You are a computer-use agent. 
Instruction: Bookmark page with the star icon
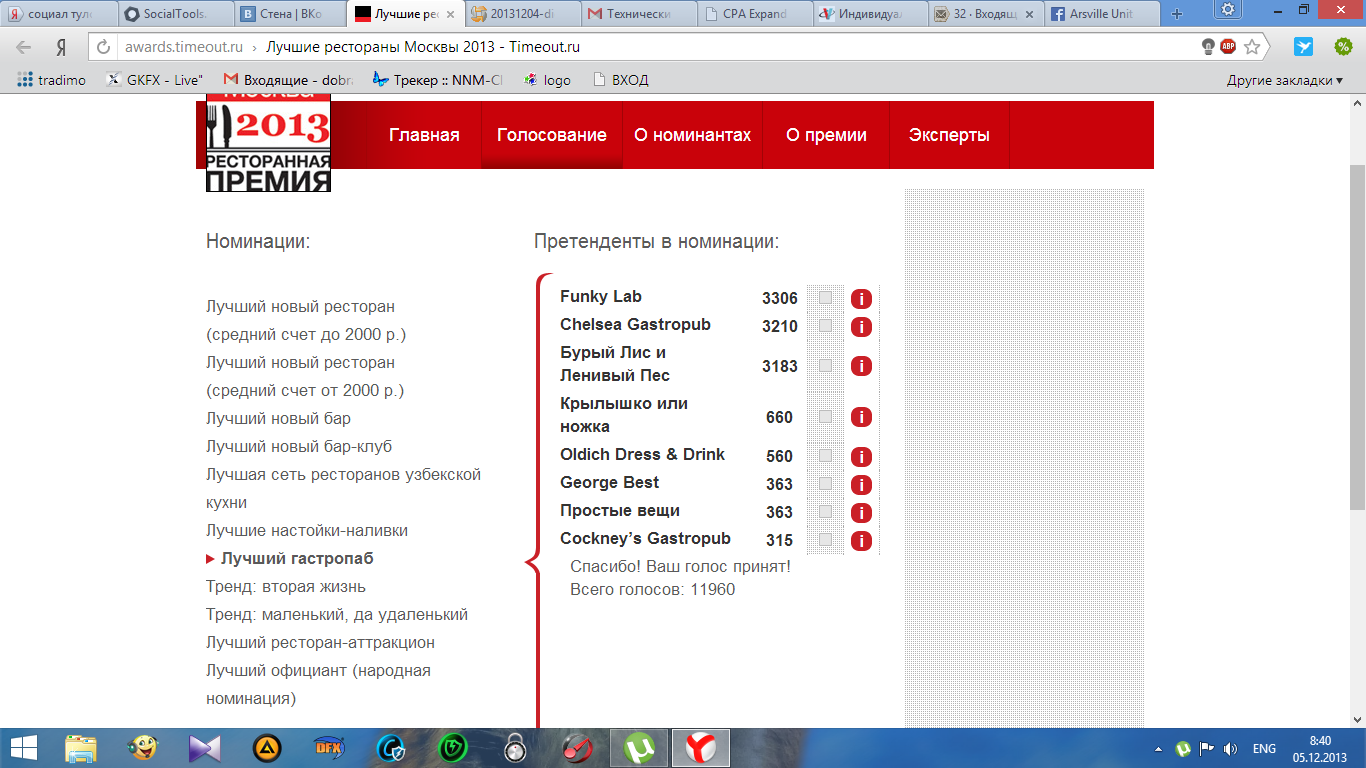tap(1252, 47)
